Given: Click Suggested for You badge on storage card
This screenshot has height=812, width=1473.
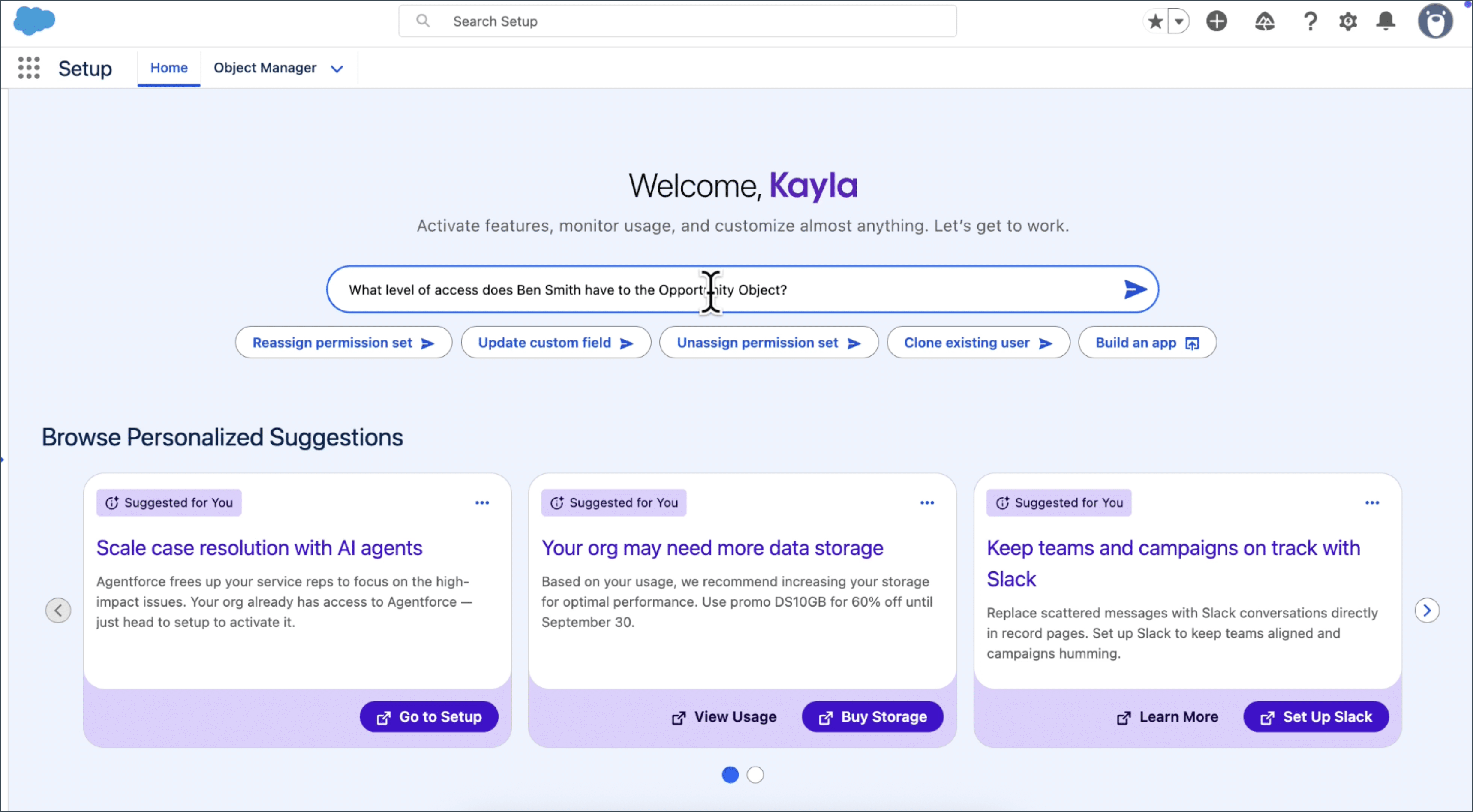Looking at the screenshot, I should pos(613,502).
